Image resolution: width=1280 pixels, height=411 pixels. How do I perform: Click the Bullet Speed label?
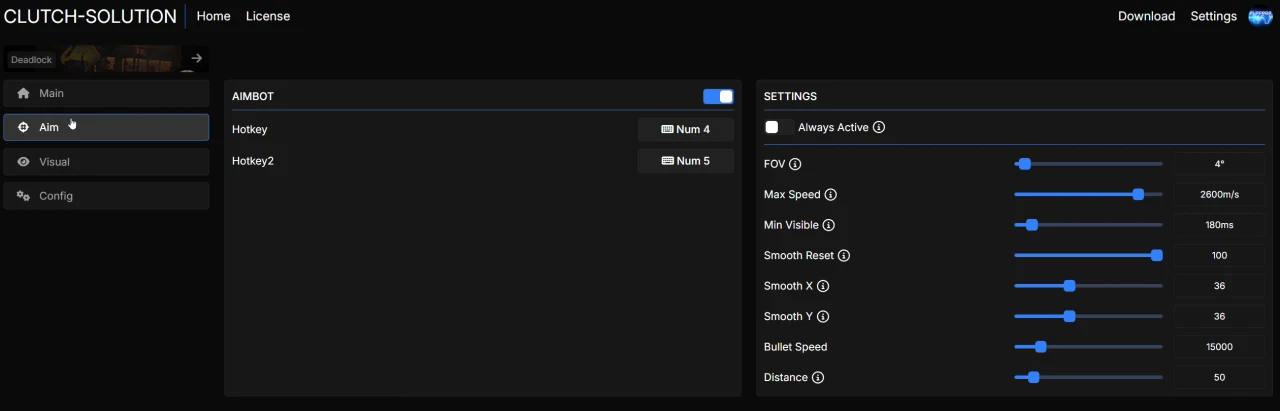point(796,347)
